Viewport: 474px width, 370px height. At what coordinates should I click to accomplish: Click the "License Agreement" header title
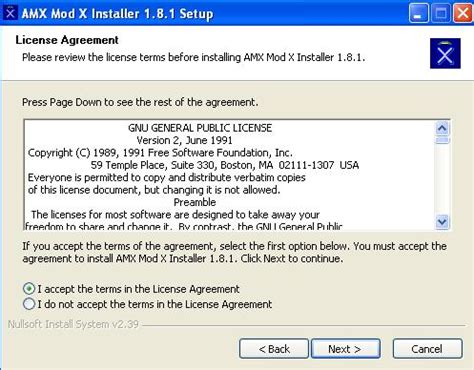[x=67, y=40]
